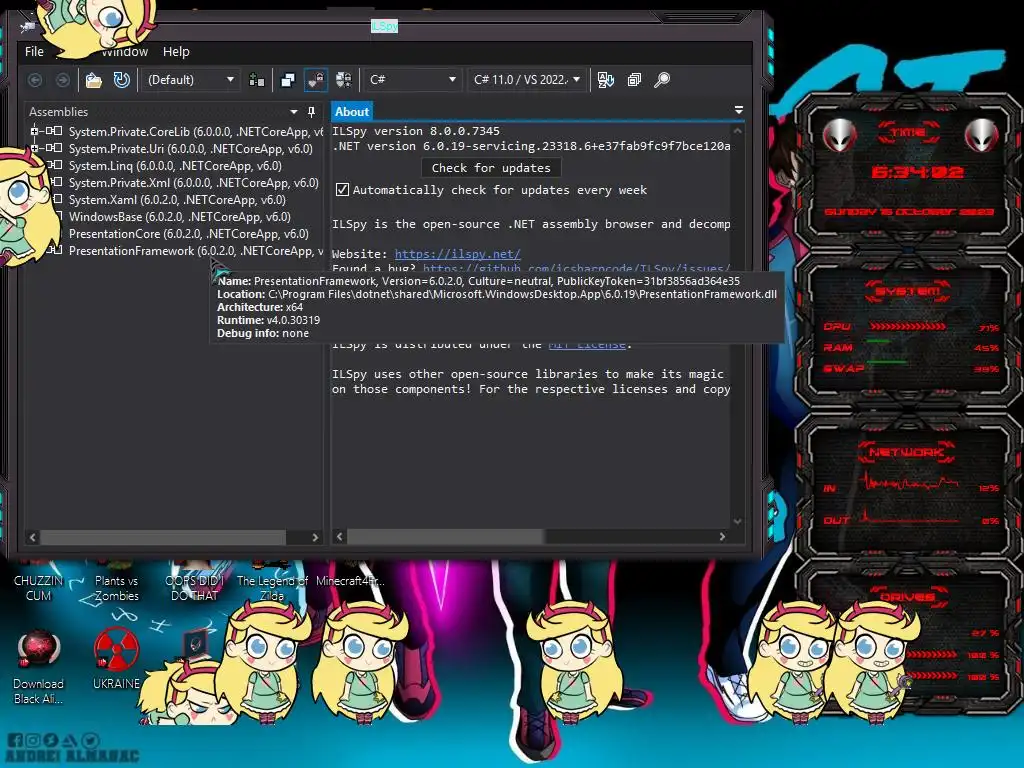
Task: Click the Check for updates button
Action: [491, 168]
